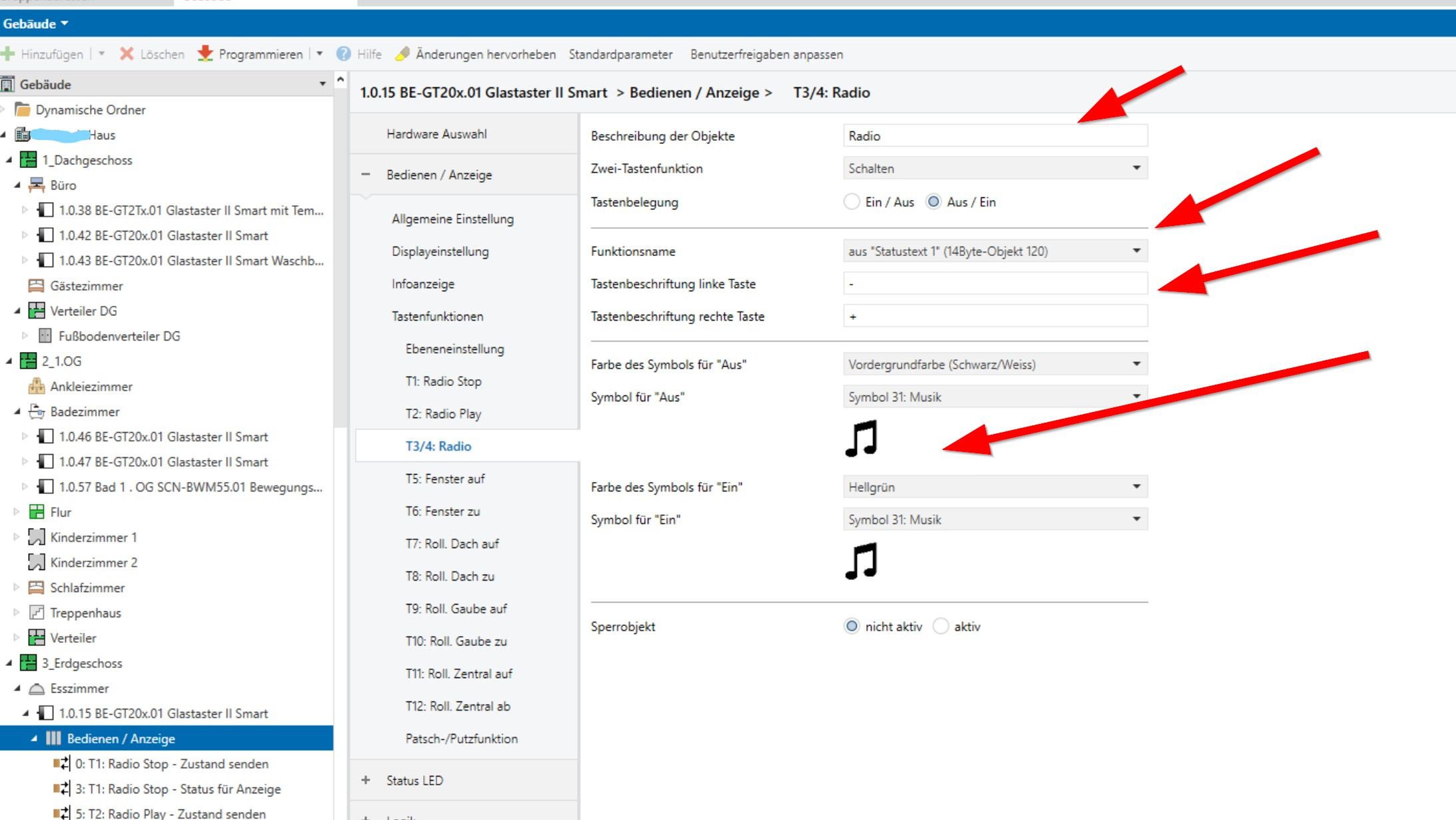Click the red Löschen X icon
Image resolution: width=1456 pixels, height=820 pixels.
pos(127,54)
